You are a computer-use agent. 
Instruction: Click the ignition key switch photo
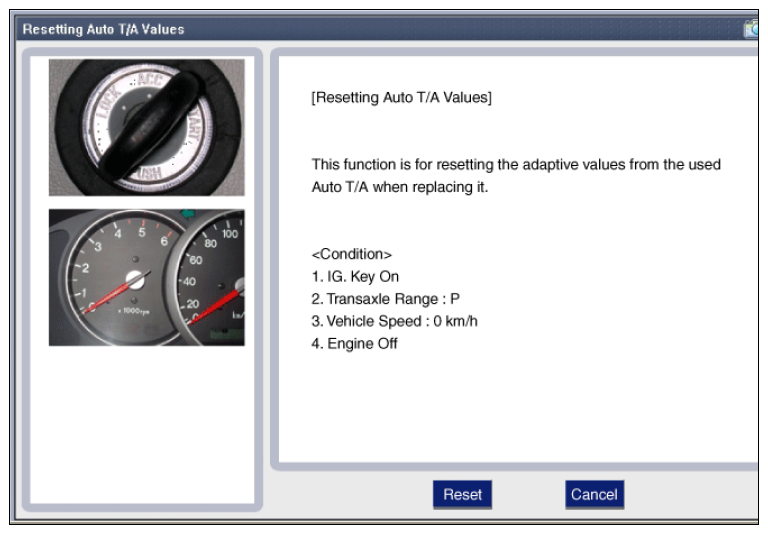click(x=146, y=127)
